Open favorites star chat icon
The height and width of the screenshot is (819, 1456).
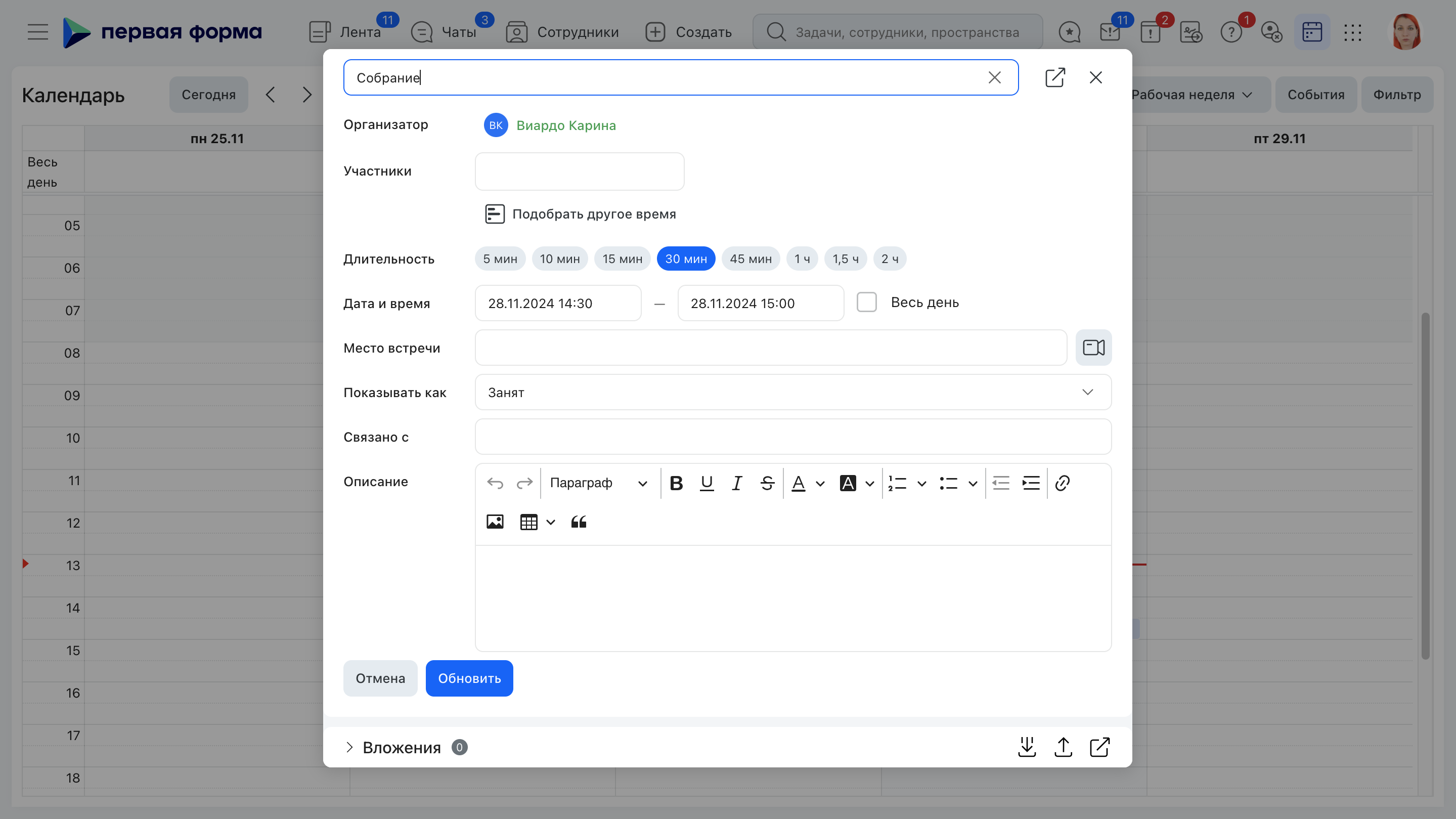click(x=1069, y=32)
